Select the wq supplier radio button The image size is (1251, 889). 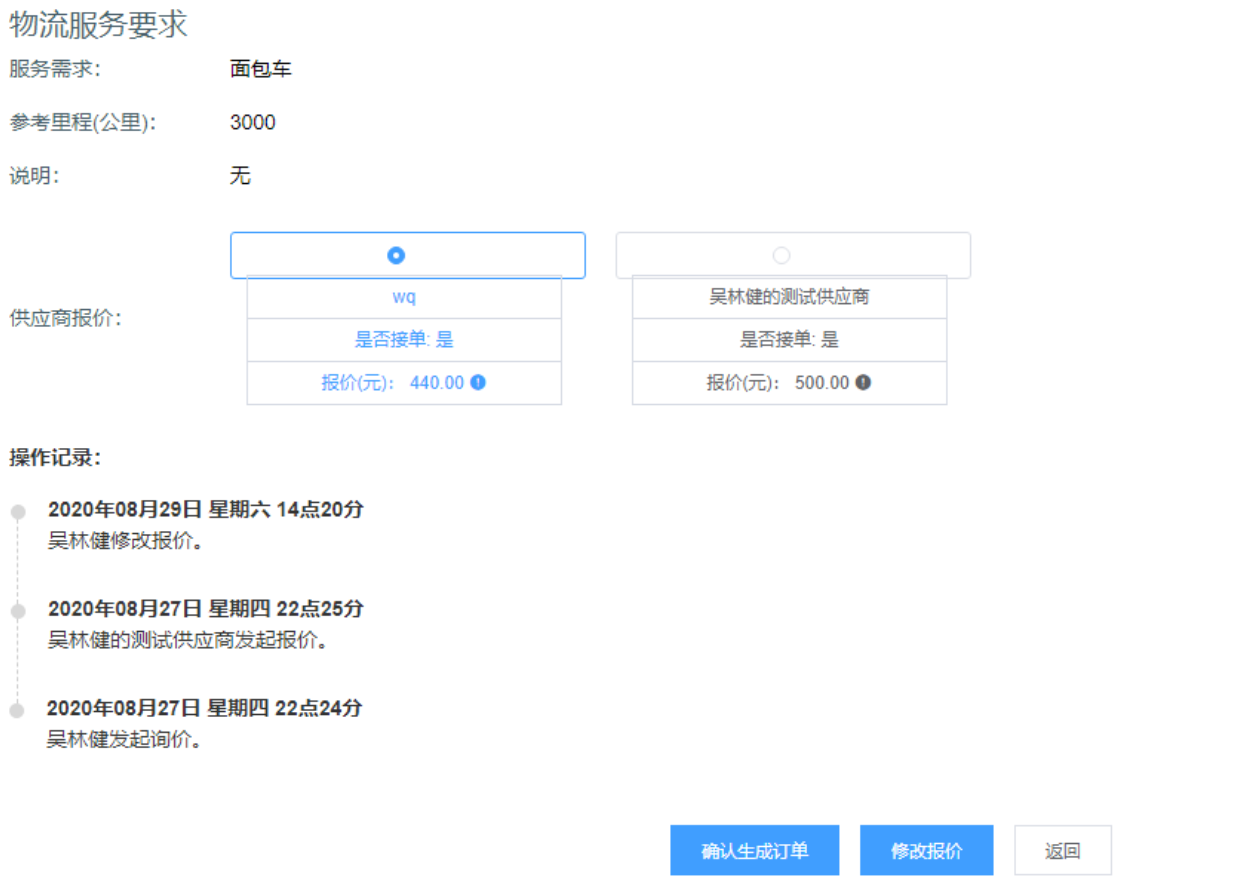coord(395,256)
